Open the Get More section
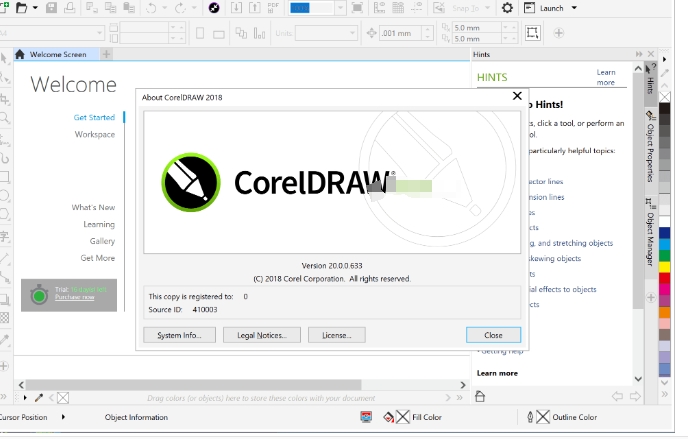 click(x=97, y=258)
